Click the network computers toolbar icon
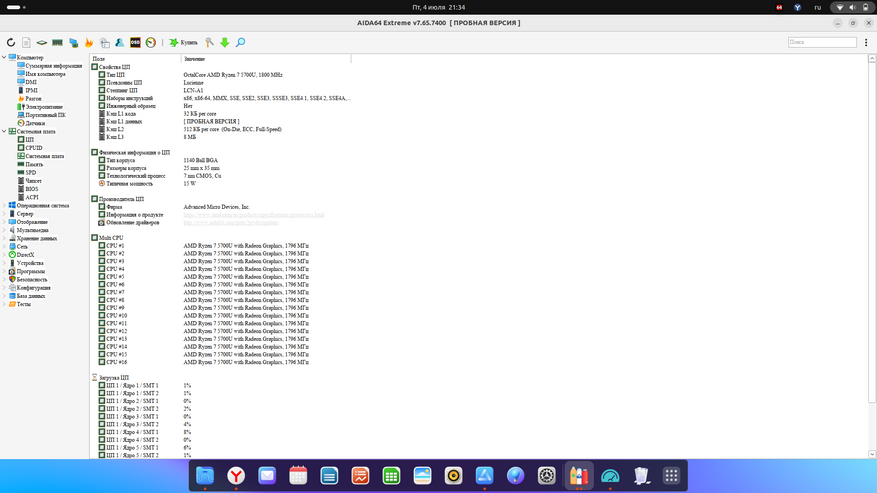 [x=73, y=43]
